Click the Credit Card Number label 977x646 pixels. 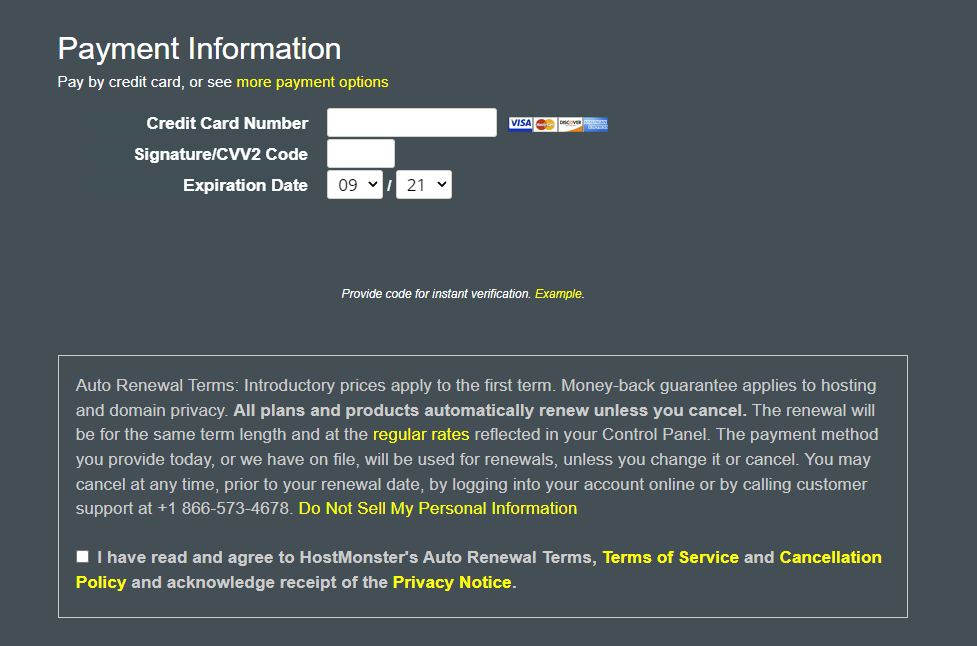(227, 123)
